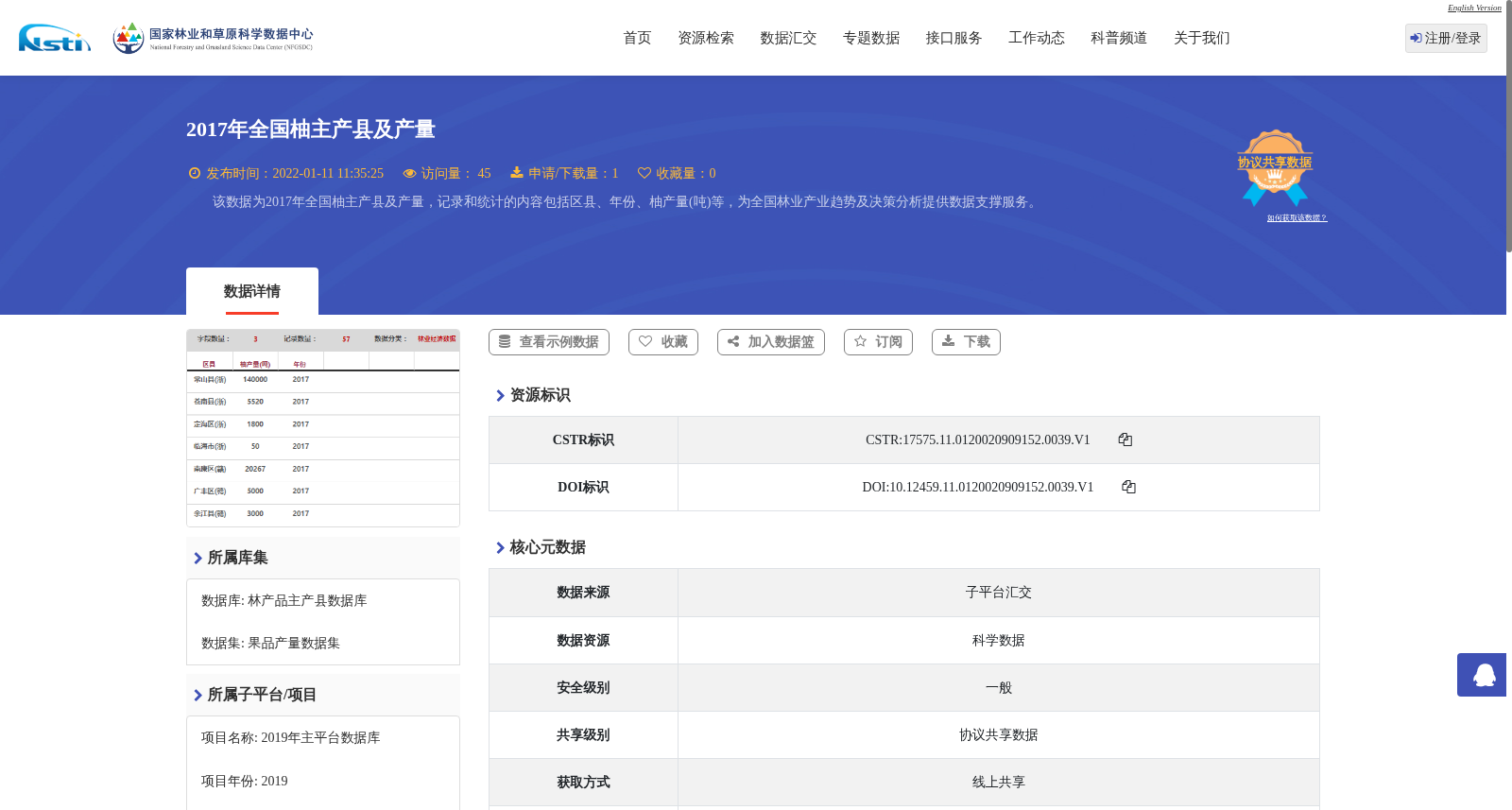1512x810 pixels.
Task: Click the DOI identifier value text
Action: click(978, 487)
